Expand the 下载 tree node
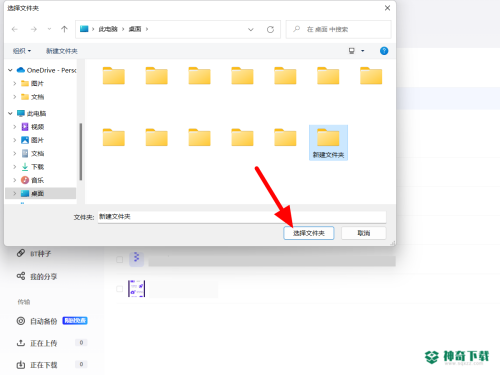500x375 pixels. (x=14, y=167)
